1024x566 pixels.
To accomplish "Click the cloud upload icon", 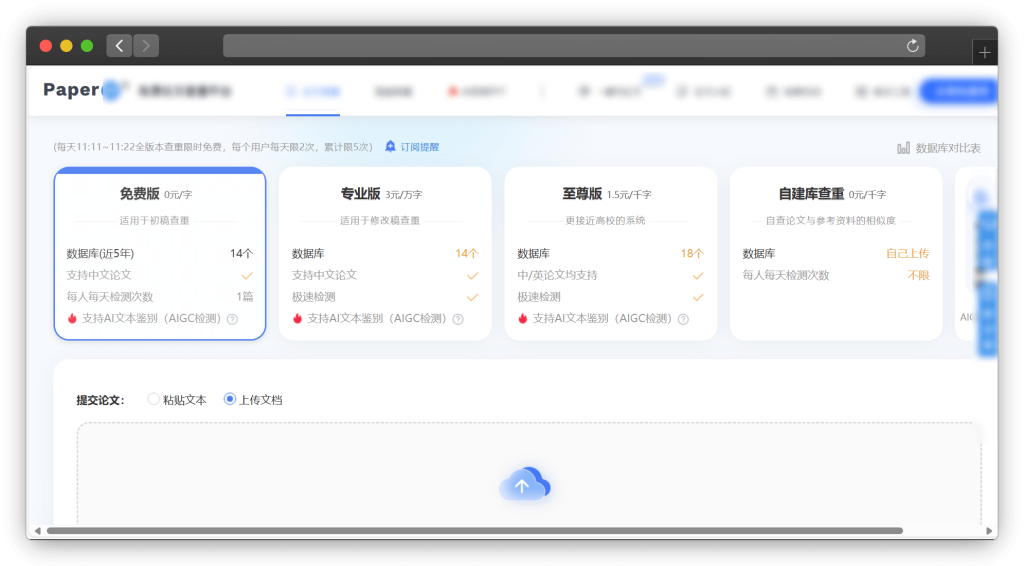I will click(525, 484).
